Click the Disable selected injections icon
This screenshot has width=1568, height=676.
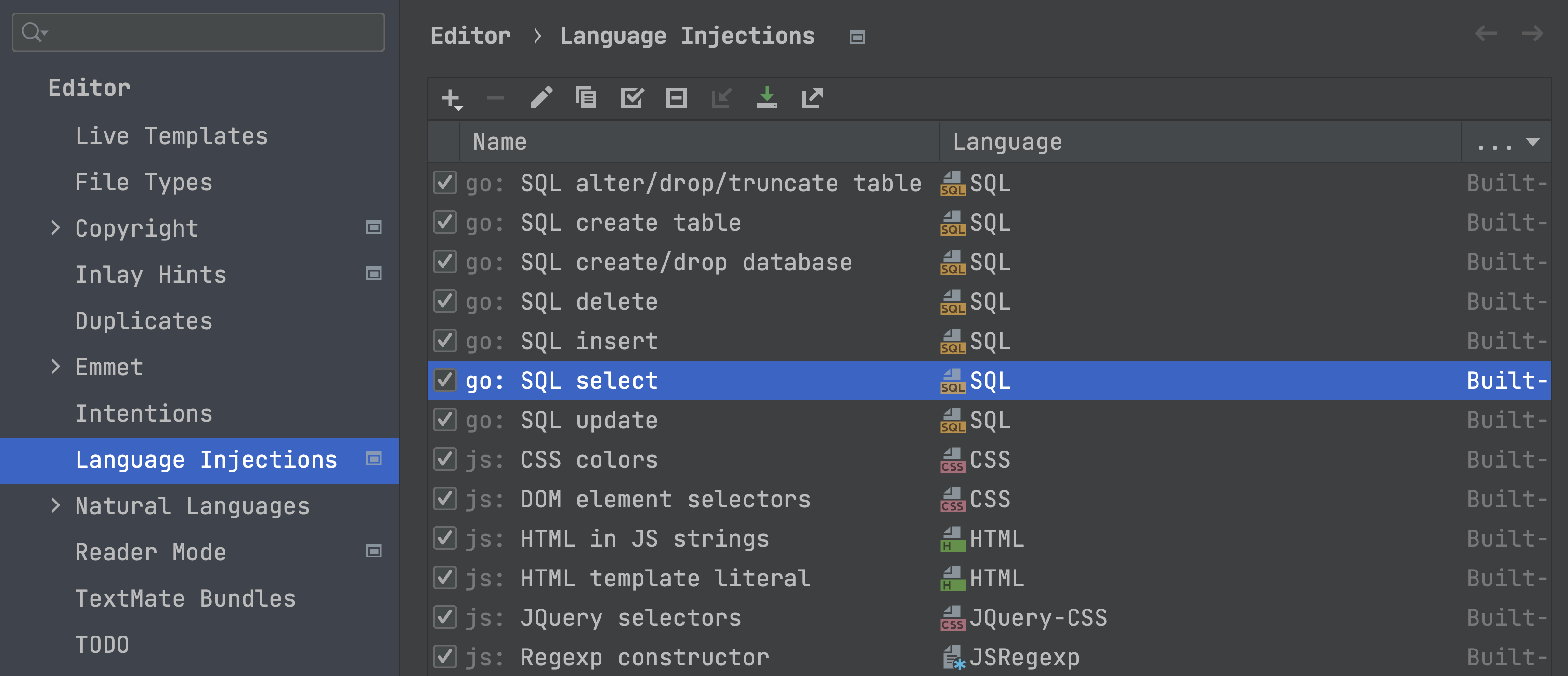click(676, 97)
